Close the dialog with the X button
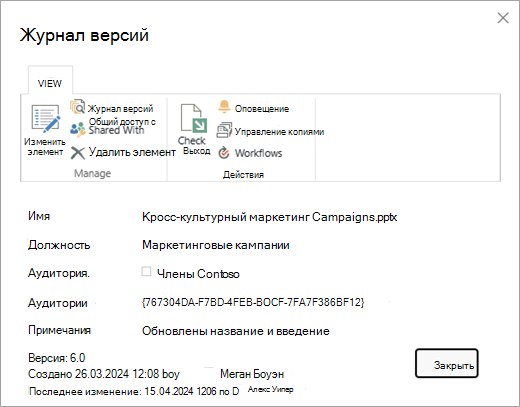The height and width of the screenshot is (407, 520). point(503,18)
